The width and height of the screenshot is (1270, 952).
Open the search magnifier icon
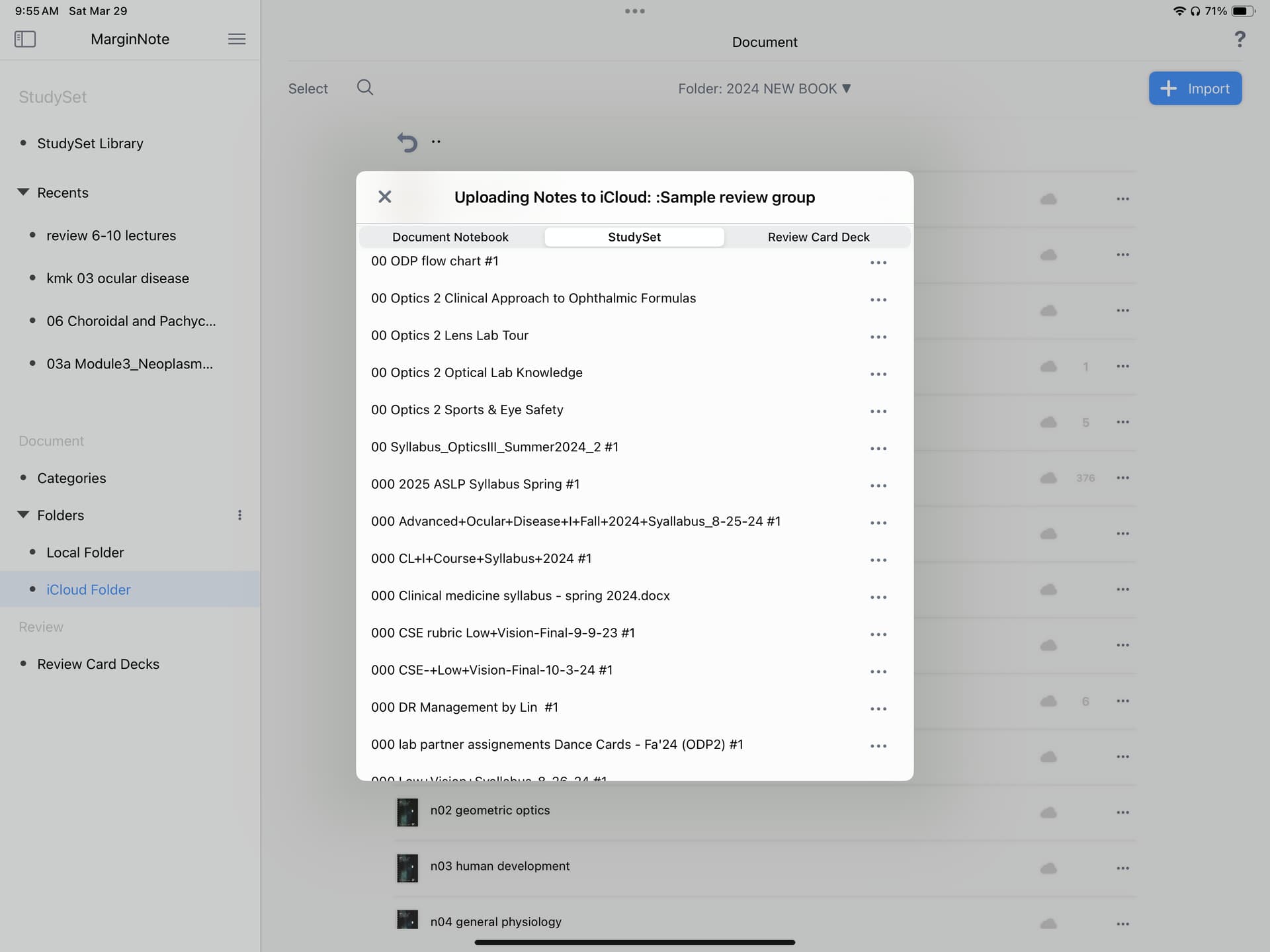pyautogui.click(x=365, y=87)
